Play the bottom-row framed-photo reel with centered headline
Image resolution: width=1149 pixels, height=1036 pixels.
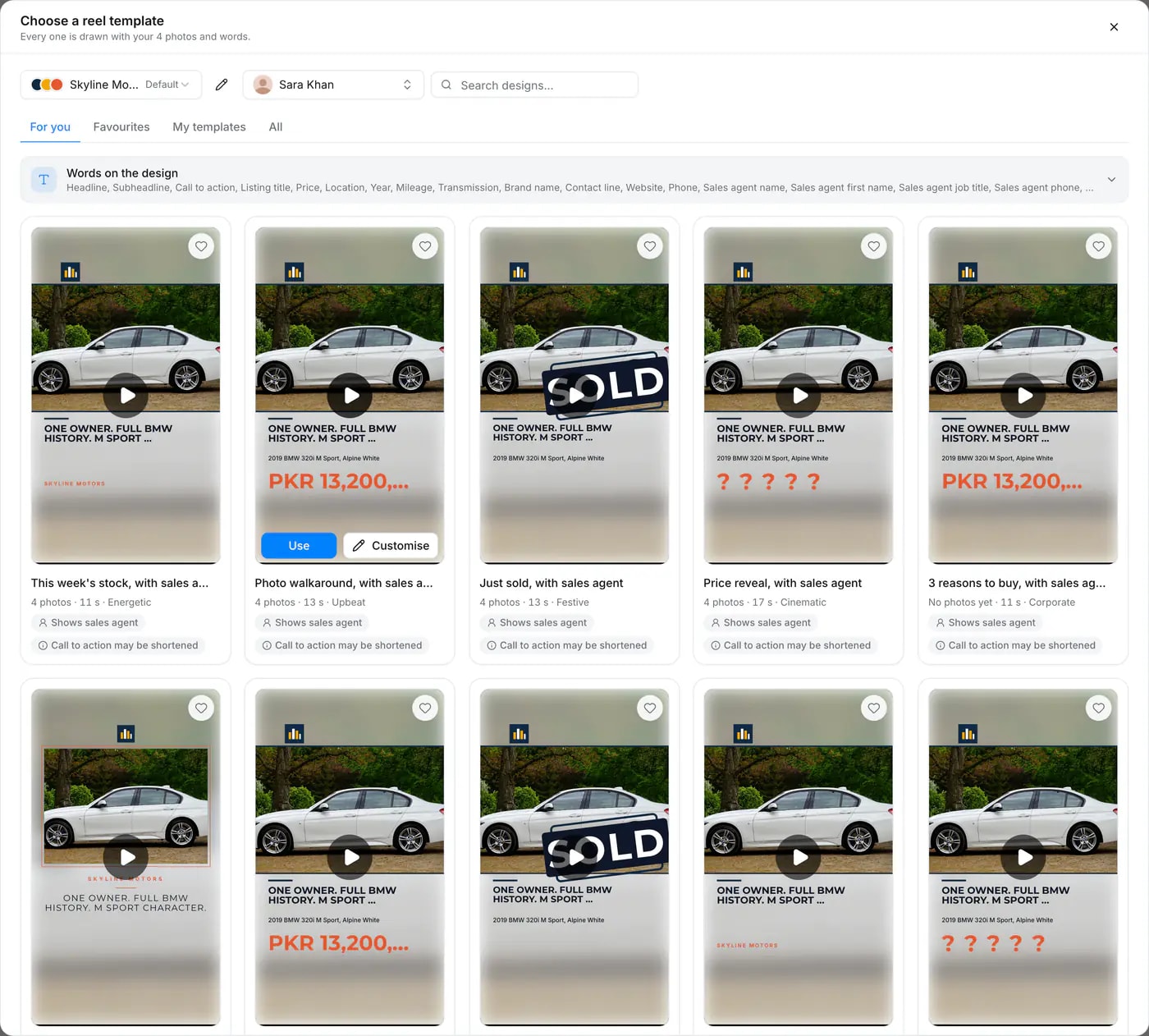[126, 857]
